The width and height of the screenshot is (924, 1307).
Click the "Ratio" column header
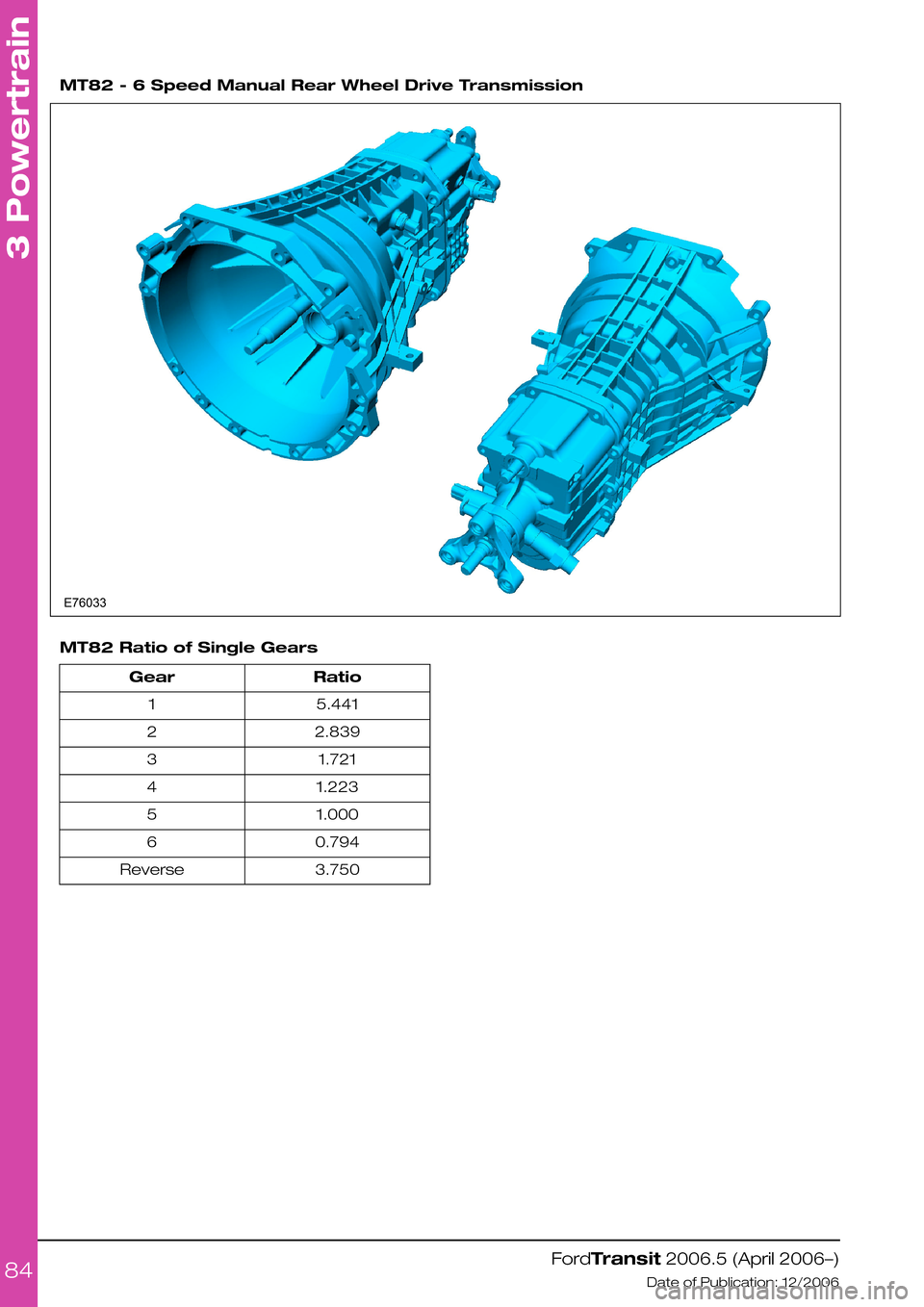[x=337, y=678]
